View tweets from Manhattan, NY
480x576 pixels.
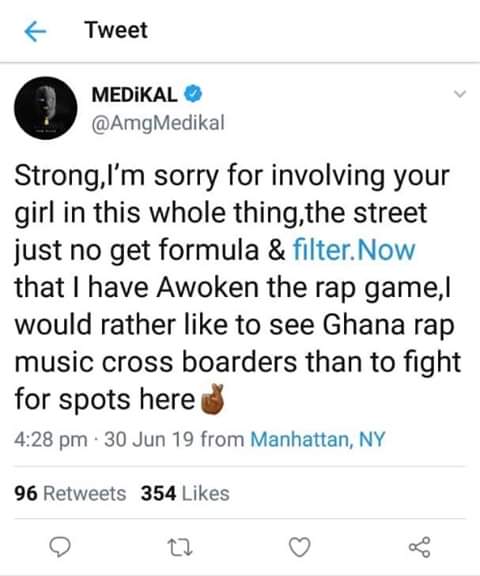tap(318, 439)
